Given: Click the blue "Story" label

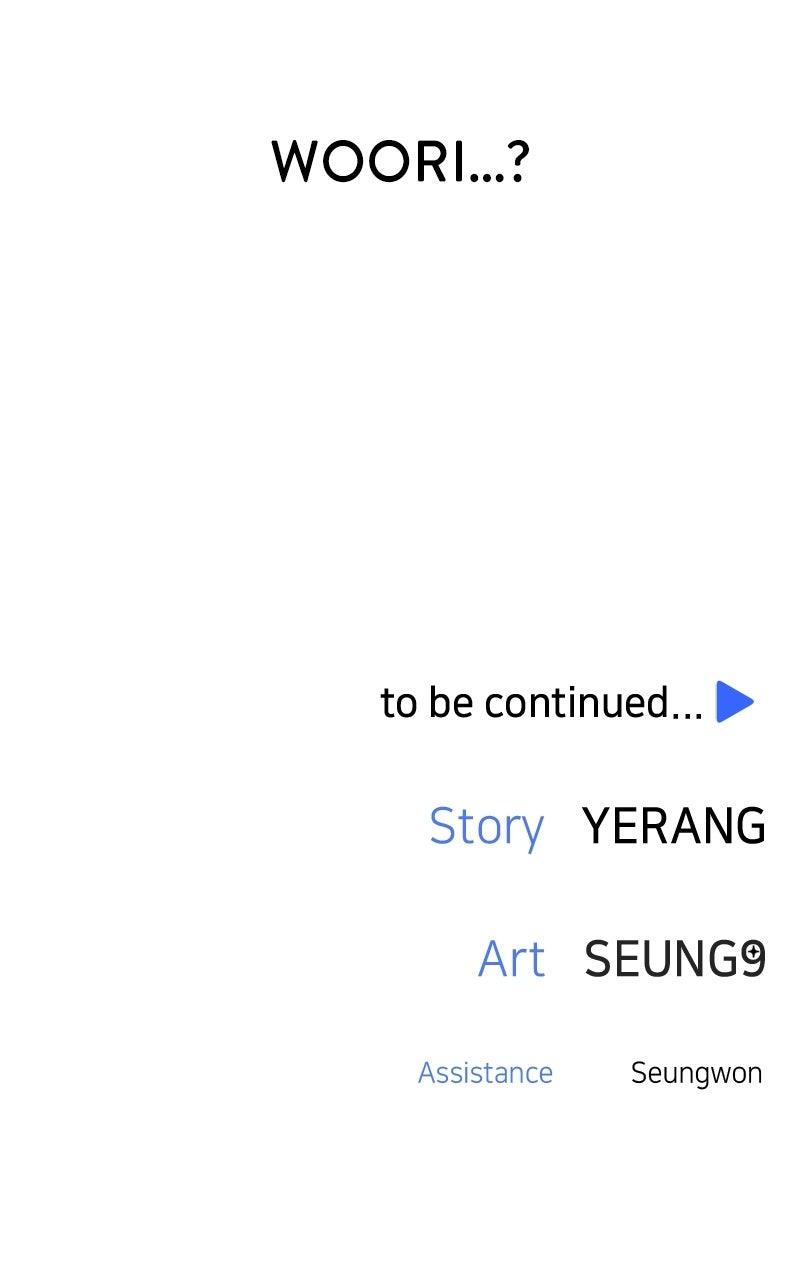Looking at the screenshot, I should pos(486,827).
